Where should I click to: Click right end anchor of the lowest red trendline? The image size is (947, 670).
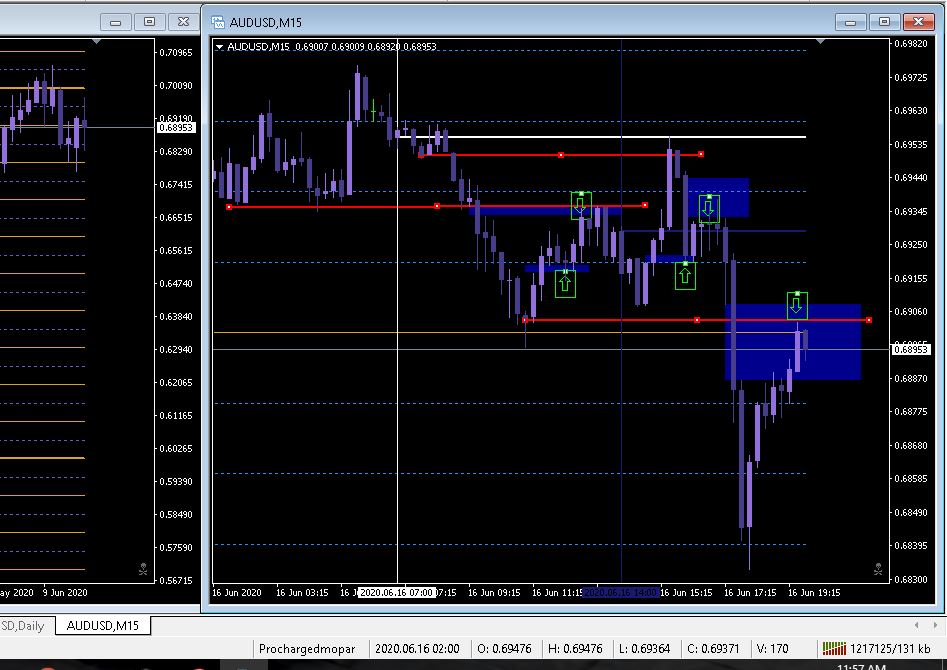868,320
